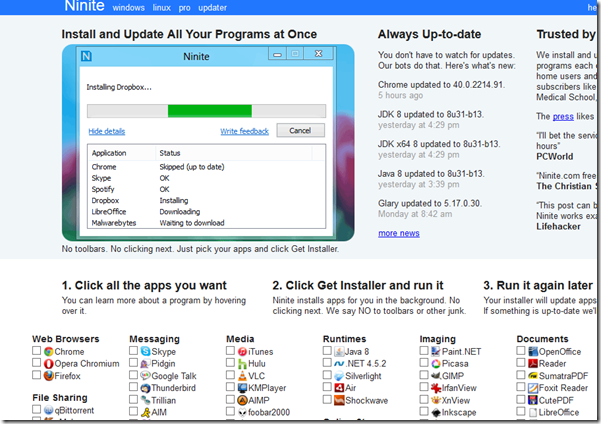This screenshot has height=424, width=601.
Task: Follow the press link
Action: [x=563, y=116]
